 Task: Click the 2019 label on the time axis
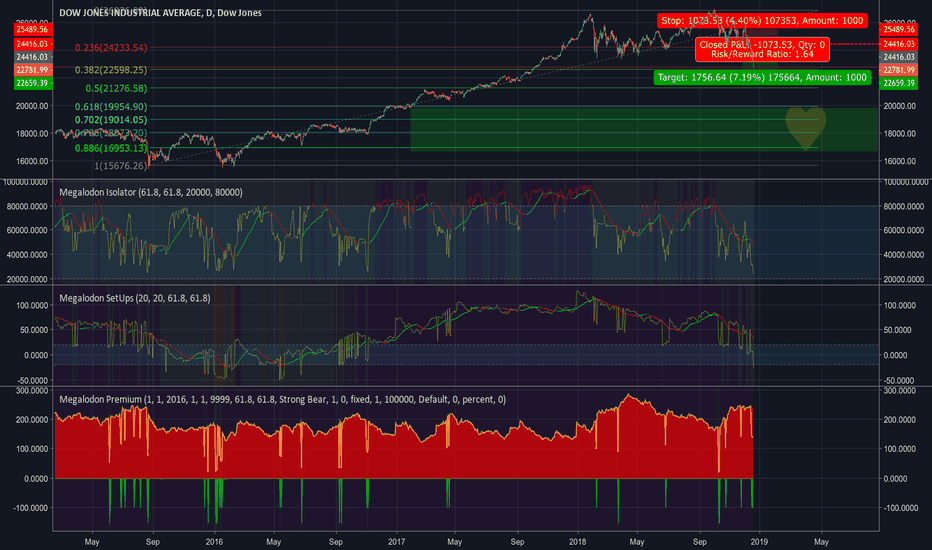coord(759,542)
